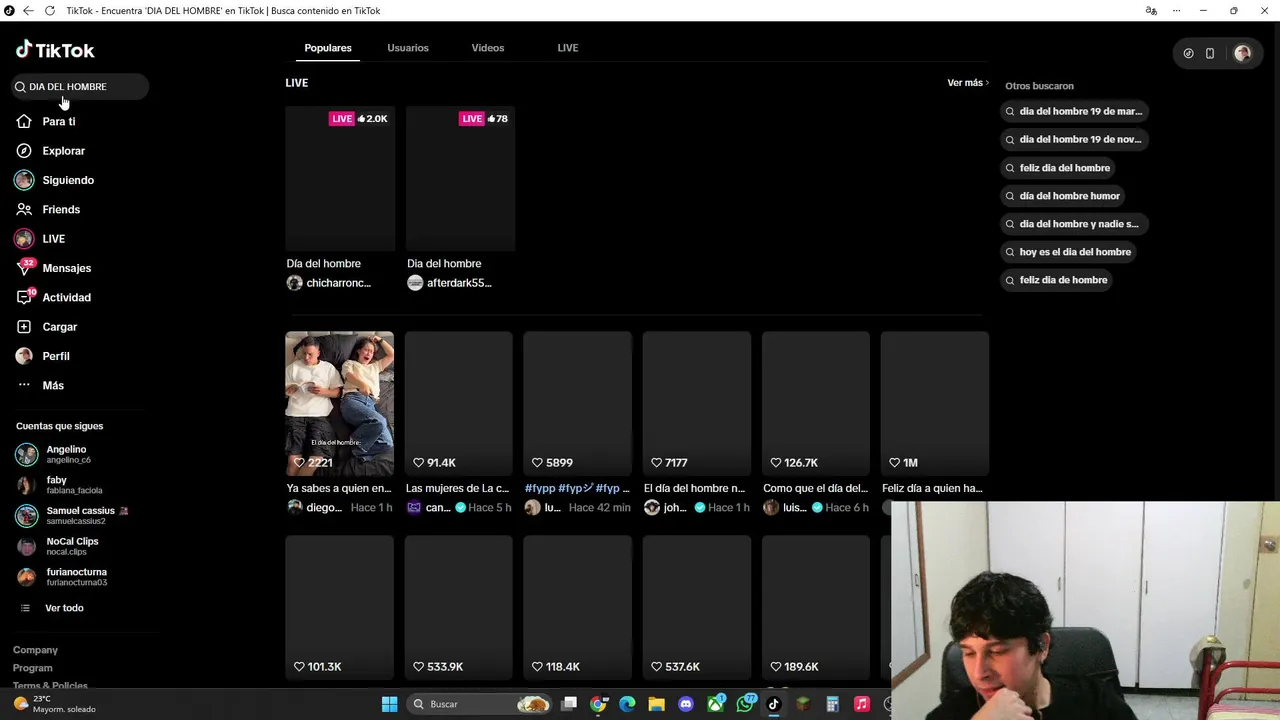Viewport: 1280px width, 720px height.
Task: Click the TikTok logo
Action: [55, 50]
